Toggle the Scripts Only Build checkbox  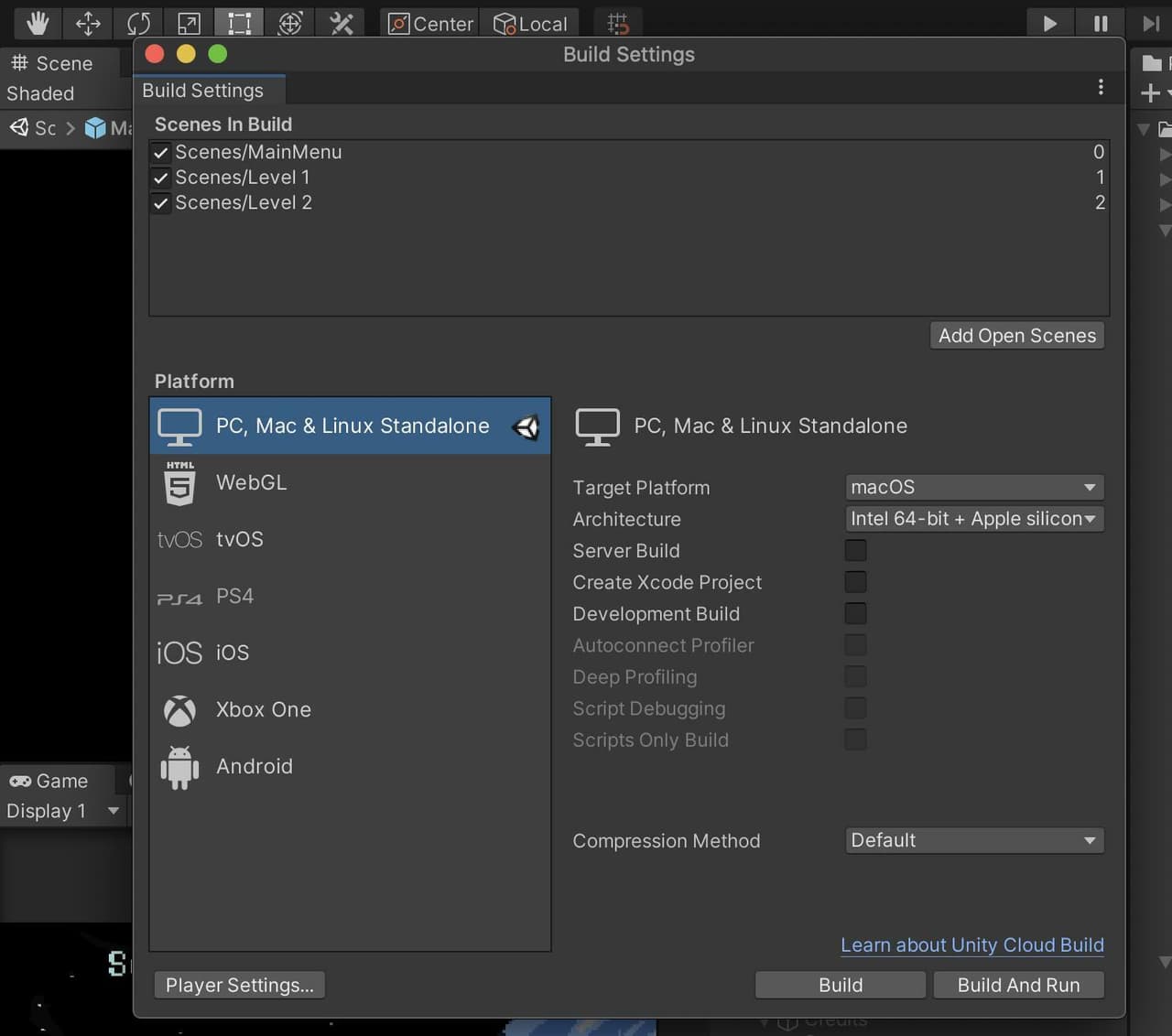tap(855, 739)
